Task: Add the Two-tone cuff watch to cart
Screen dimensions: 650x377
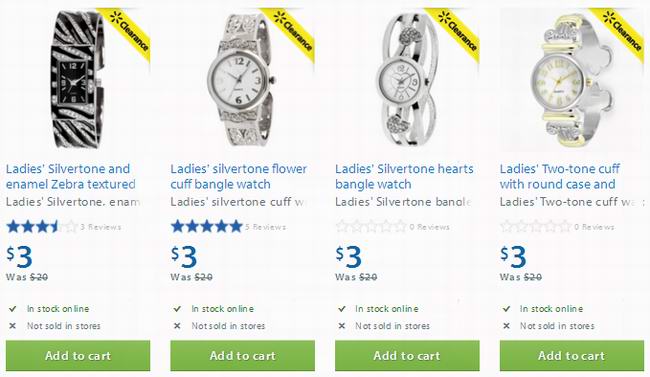Action: (x=572, y=356)
